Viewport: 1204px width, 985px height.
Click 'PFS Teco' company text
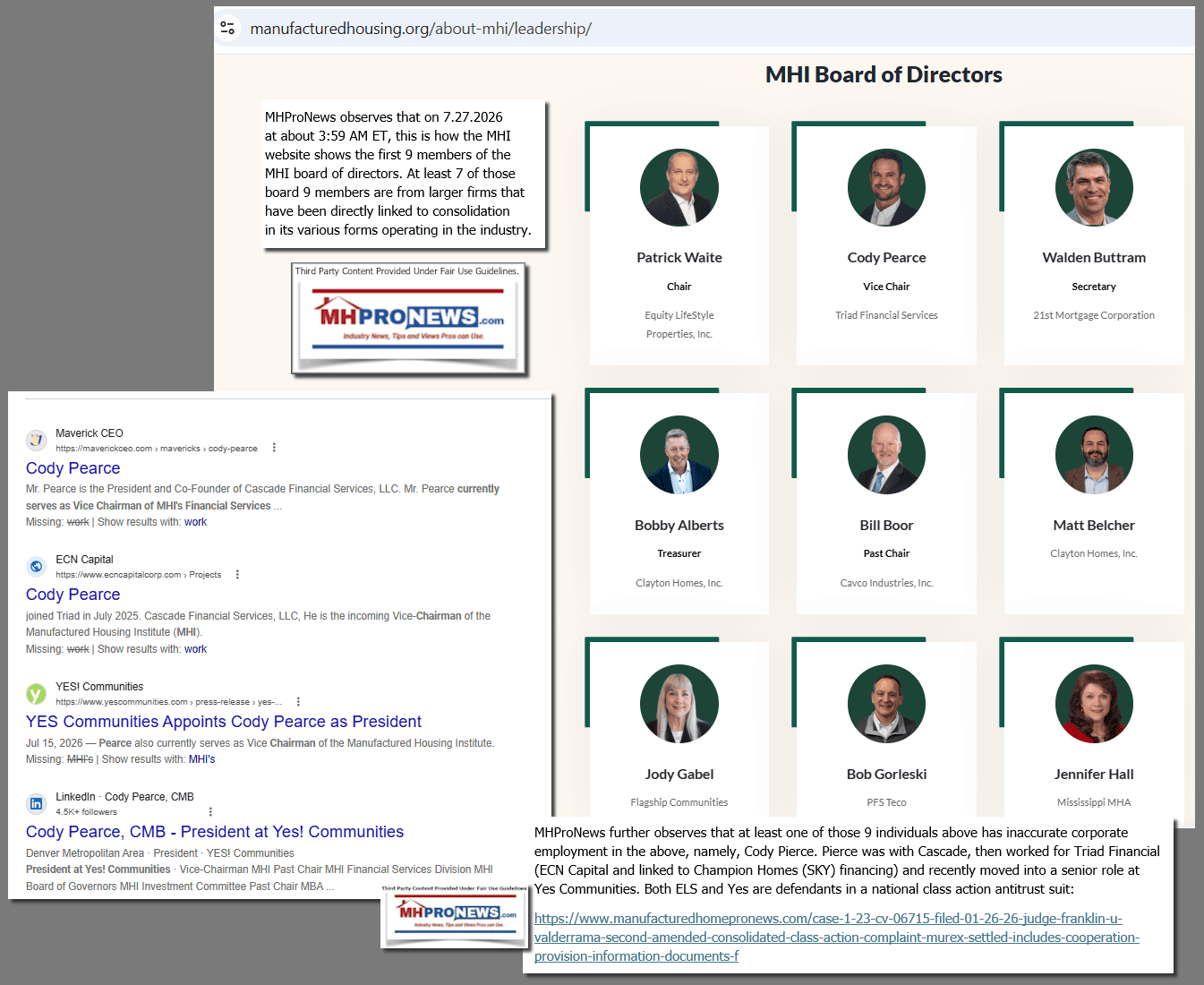(886, 802)
